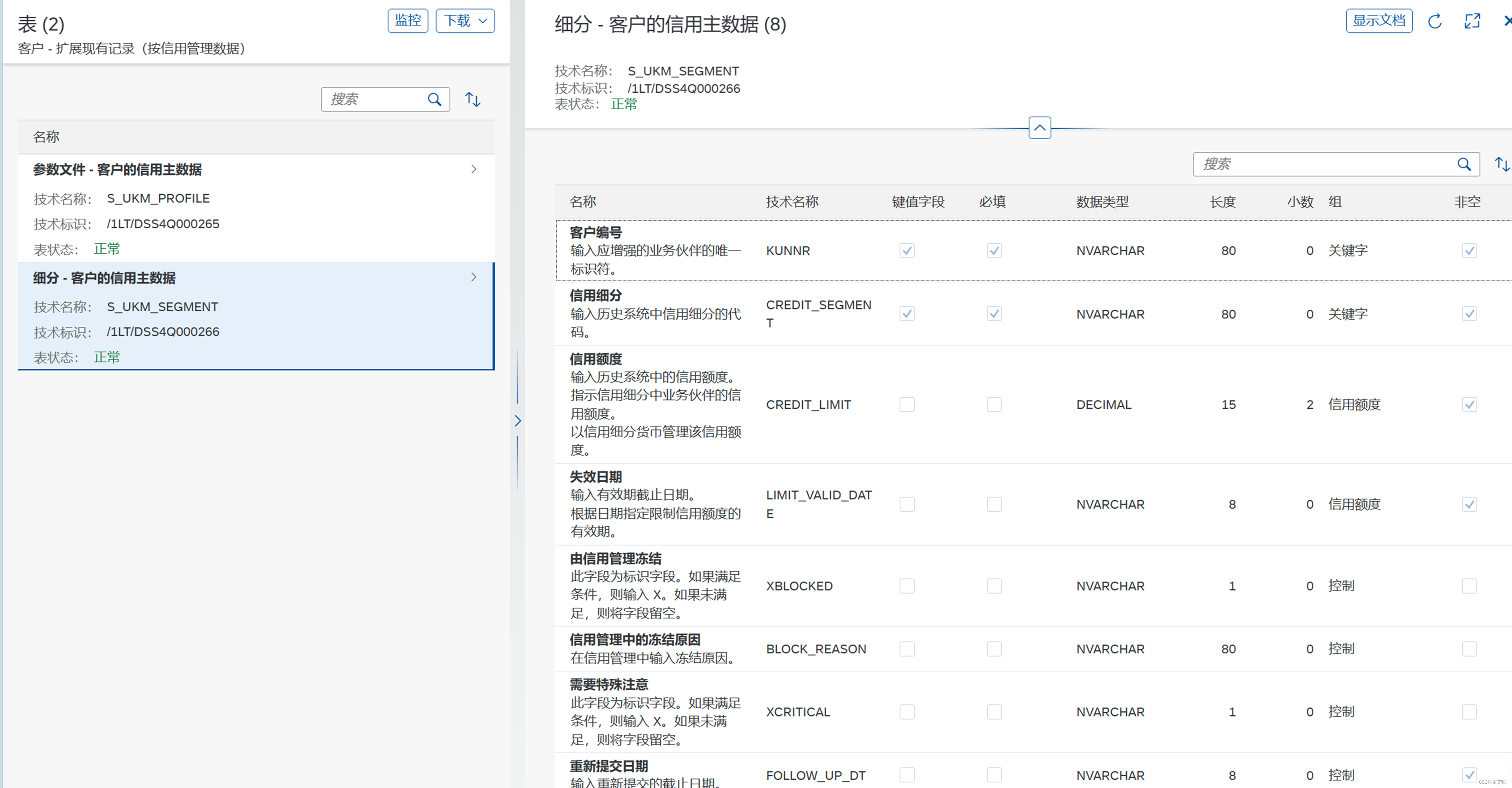
Task: Click the 名称 column header in fields table
Action: 583,202
